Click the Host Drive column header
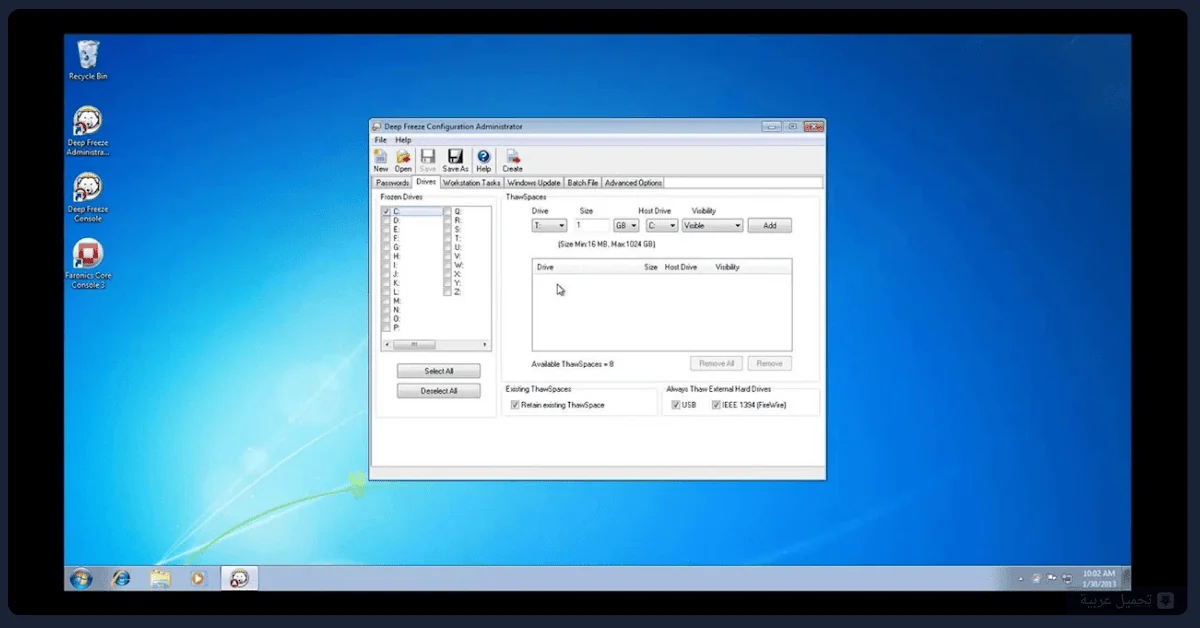 tap(681, 267)
